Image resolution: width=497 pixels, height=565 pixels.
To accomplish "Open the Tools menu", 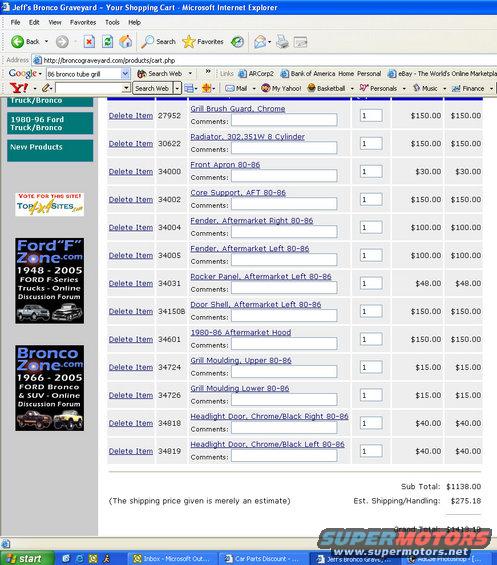I will pos(112,22).
